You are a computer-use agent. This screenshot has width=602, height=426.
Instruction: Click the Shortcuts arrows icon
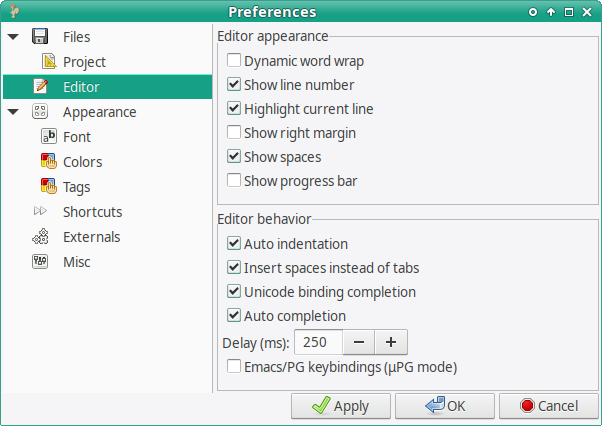(x=40, y=211)
